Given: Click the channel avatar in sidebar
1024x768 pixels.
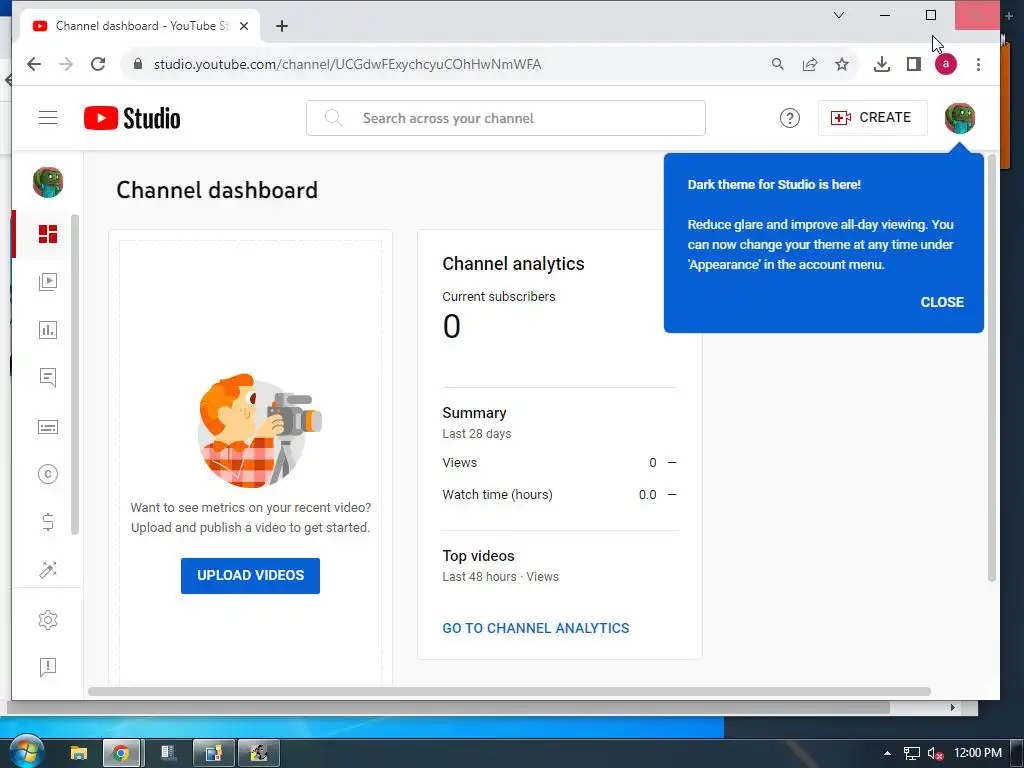Looking at the screenshot, I should coord(48,182).
